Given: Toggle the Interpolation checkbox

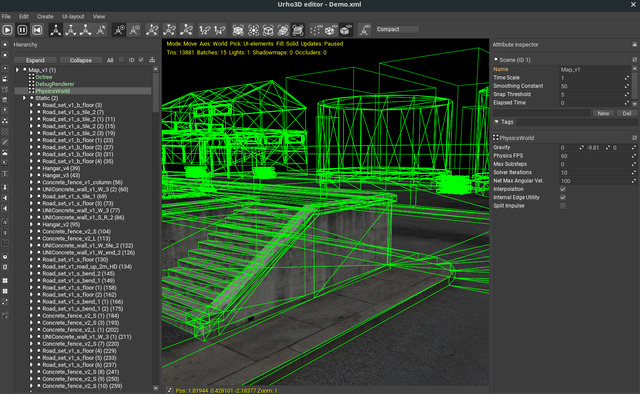Looking at the screenshot, I should tap(563, 189).
